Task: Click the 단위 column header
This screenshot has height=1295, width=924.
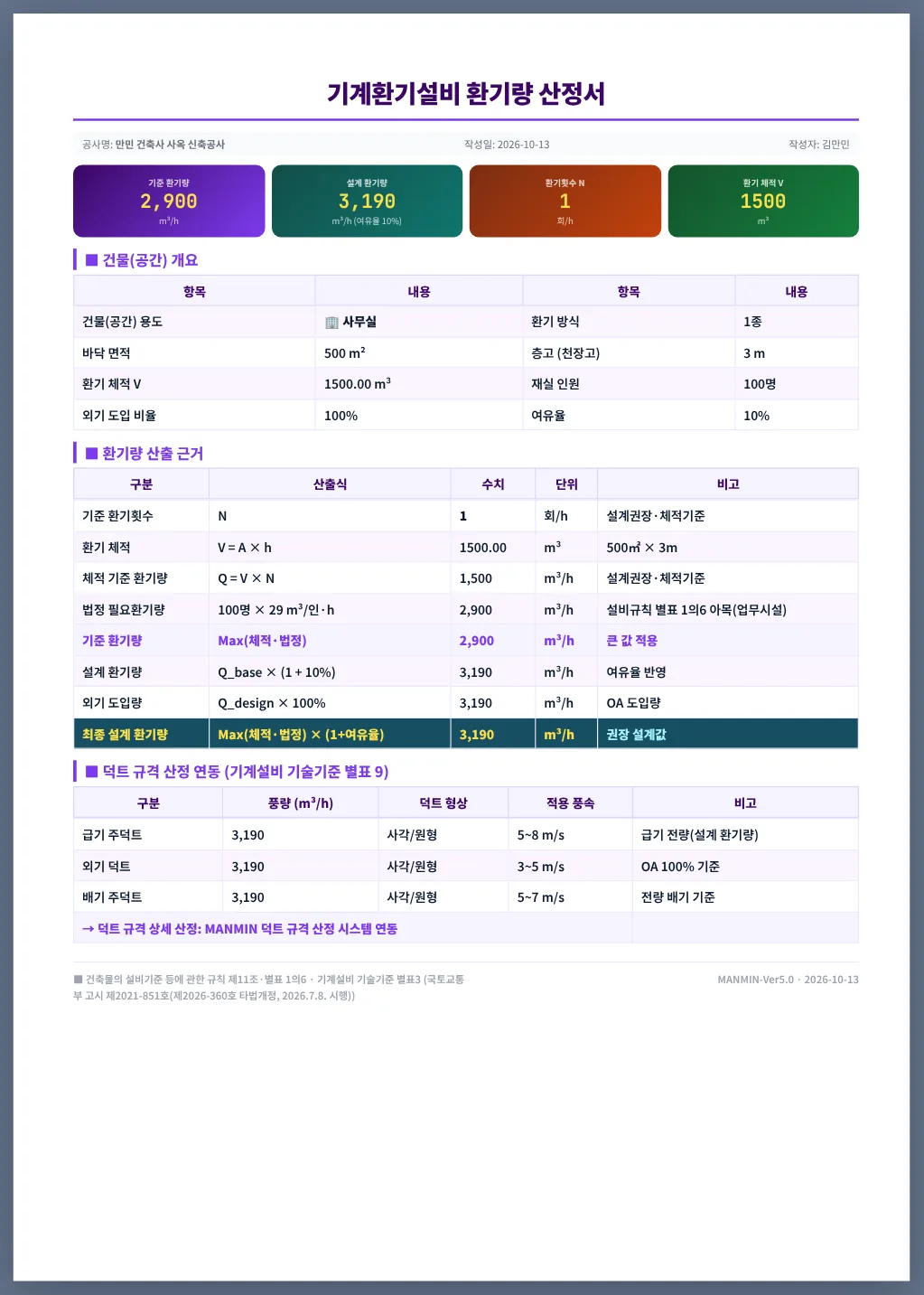Action: (566, 484)
